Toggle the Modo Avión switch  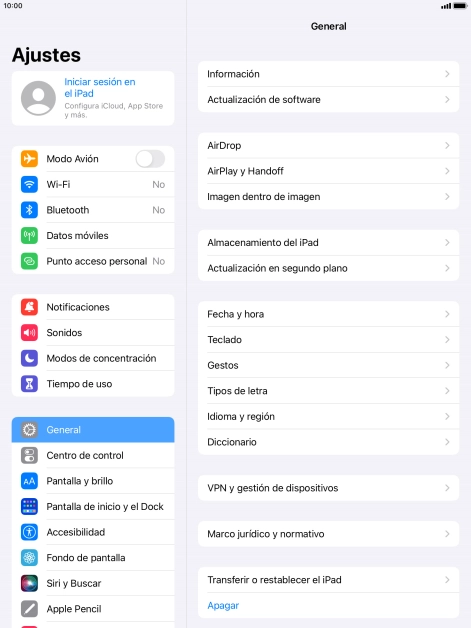tap(150, 159)
